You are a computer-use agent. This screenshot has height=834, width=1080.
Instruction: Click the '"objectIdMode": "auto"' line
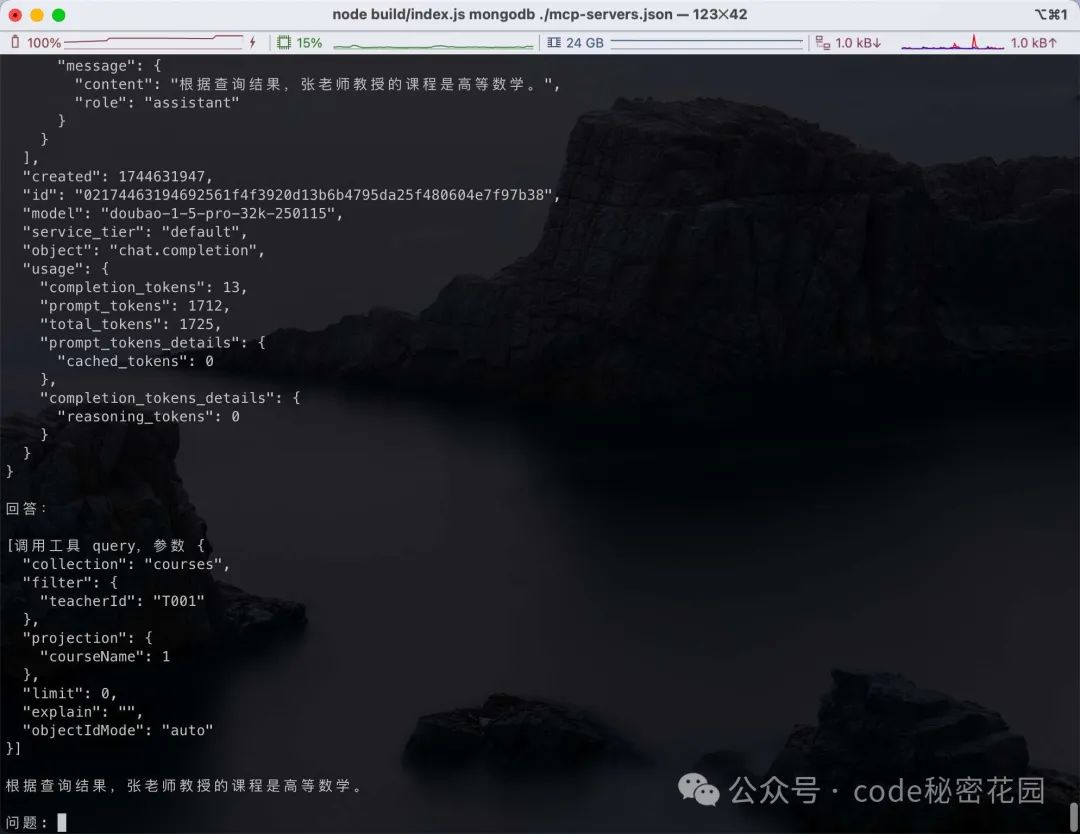click(x=118, y=731)
